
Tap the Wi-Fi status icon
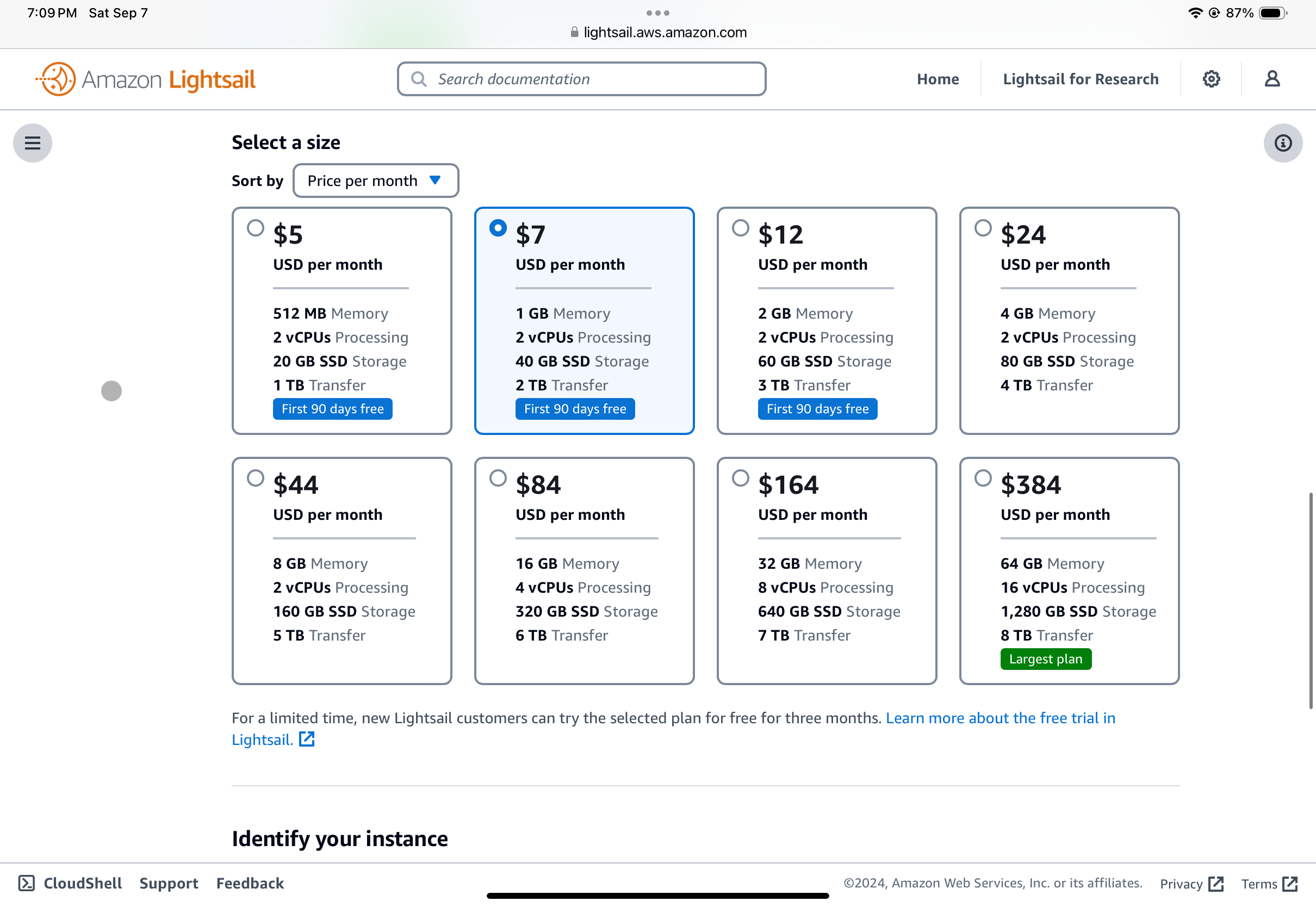click(1195, 13)
